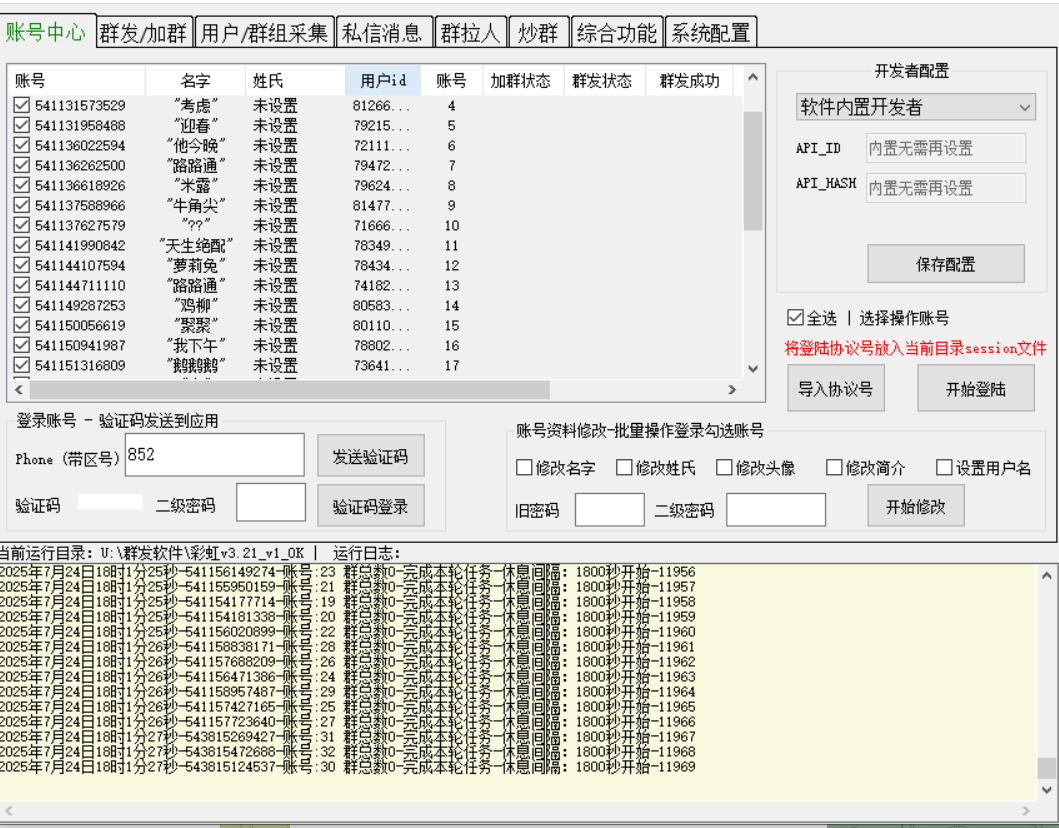1059x828 pixels.
Task: Click the Phone number field containing 852
Action: click(214, 455)
